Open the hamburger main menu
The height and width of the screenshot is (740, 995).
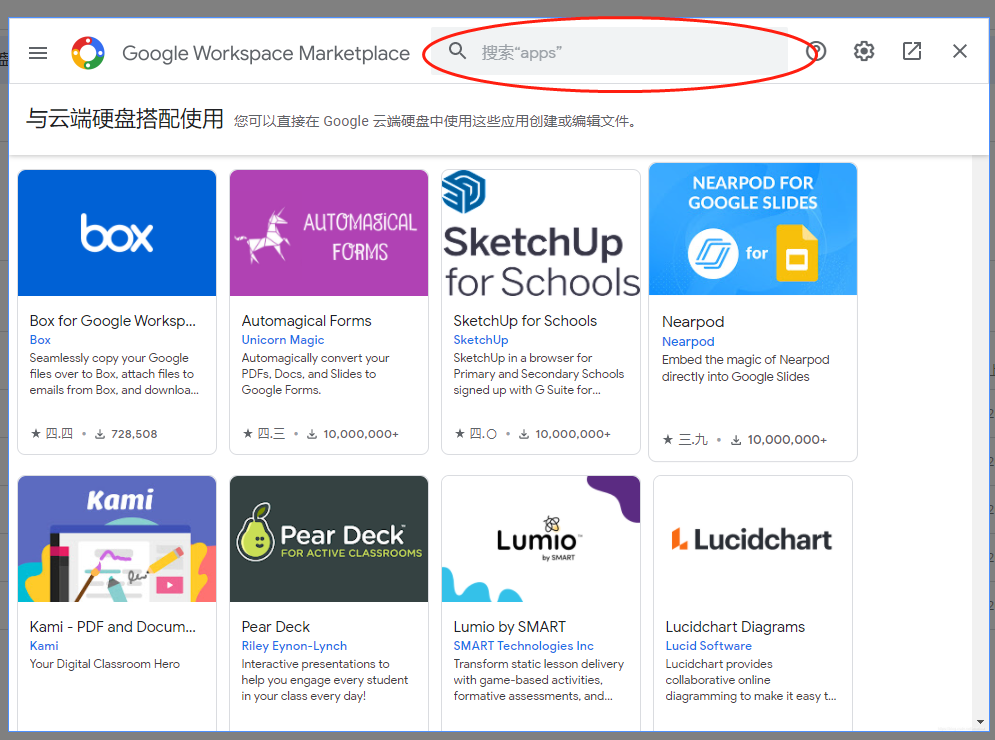coord(38,53)
